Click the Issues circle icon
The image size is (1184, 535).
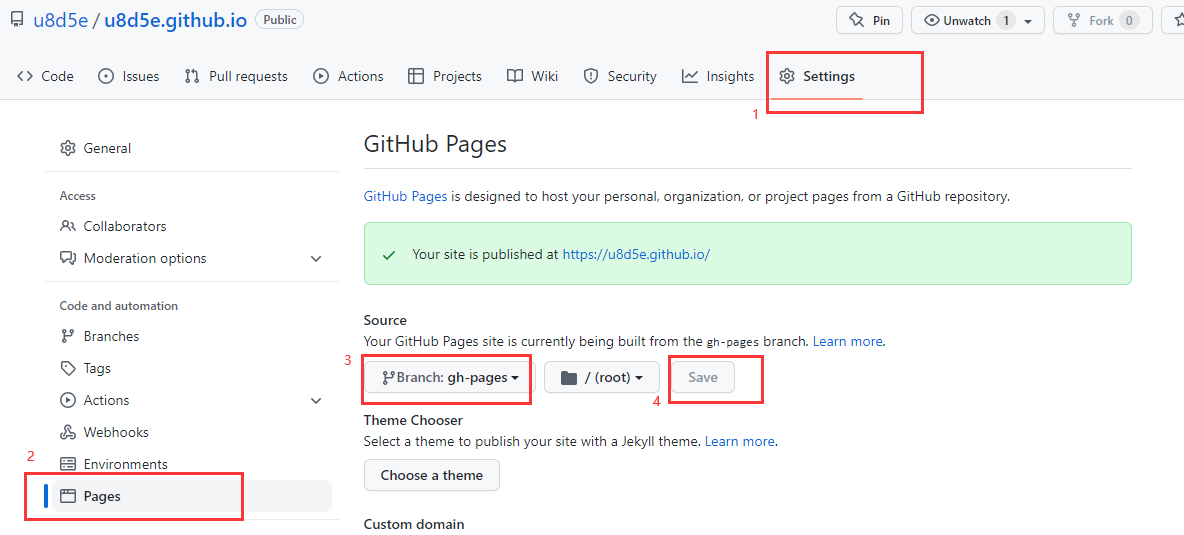(106, 76)
